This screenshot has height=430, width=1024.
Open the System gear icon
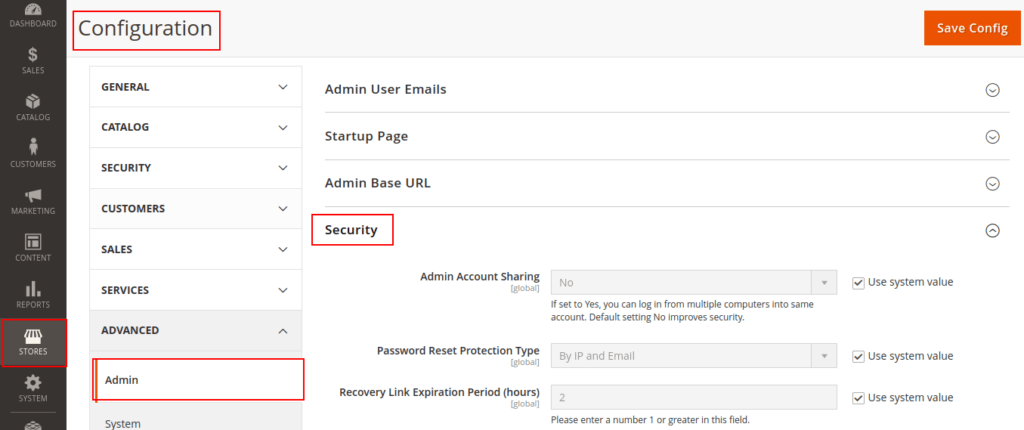pos(33,384)
